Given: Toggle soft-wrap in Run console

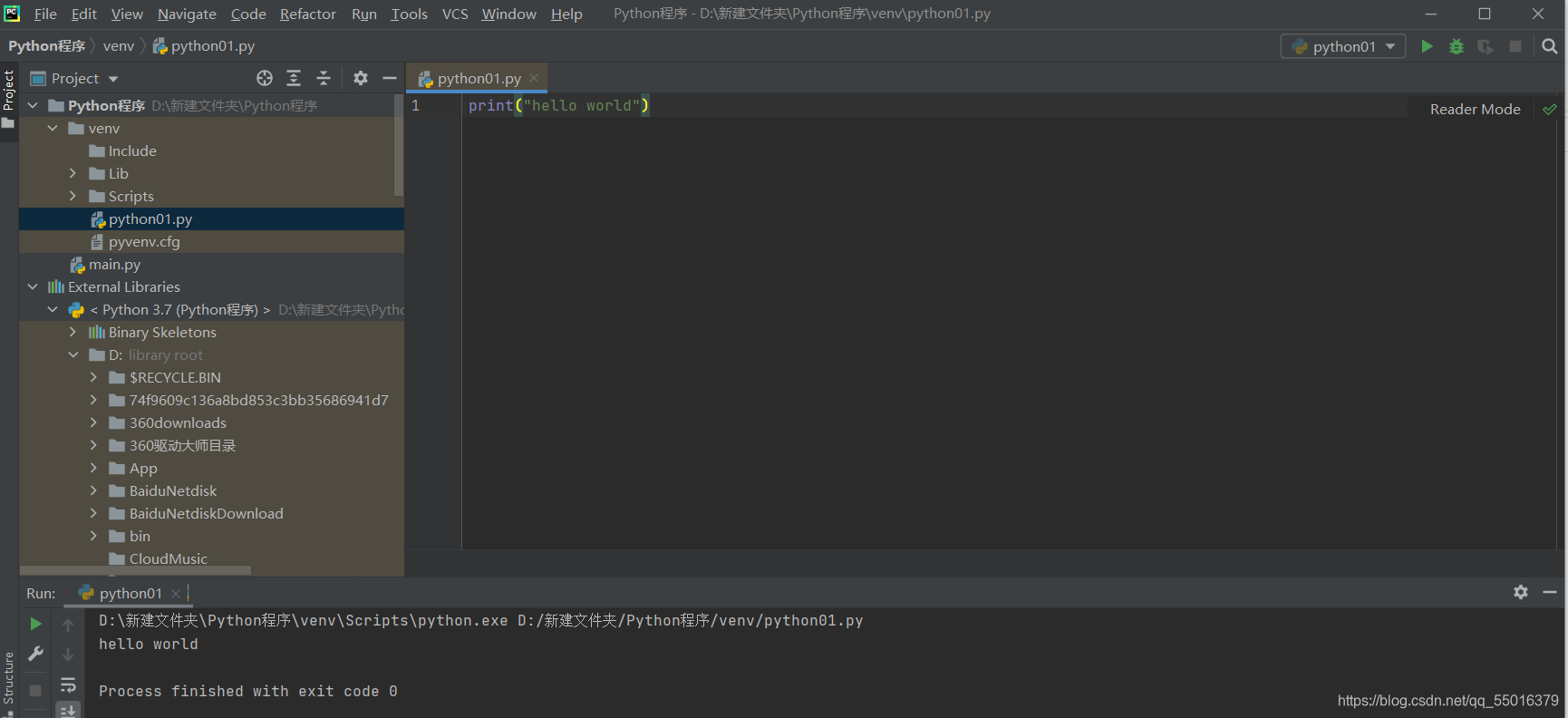Looking at the screenshot, I should tap(68, 684).
